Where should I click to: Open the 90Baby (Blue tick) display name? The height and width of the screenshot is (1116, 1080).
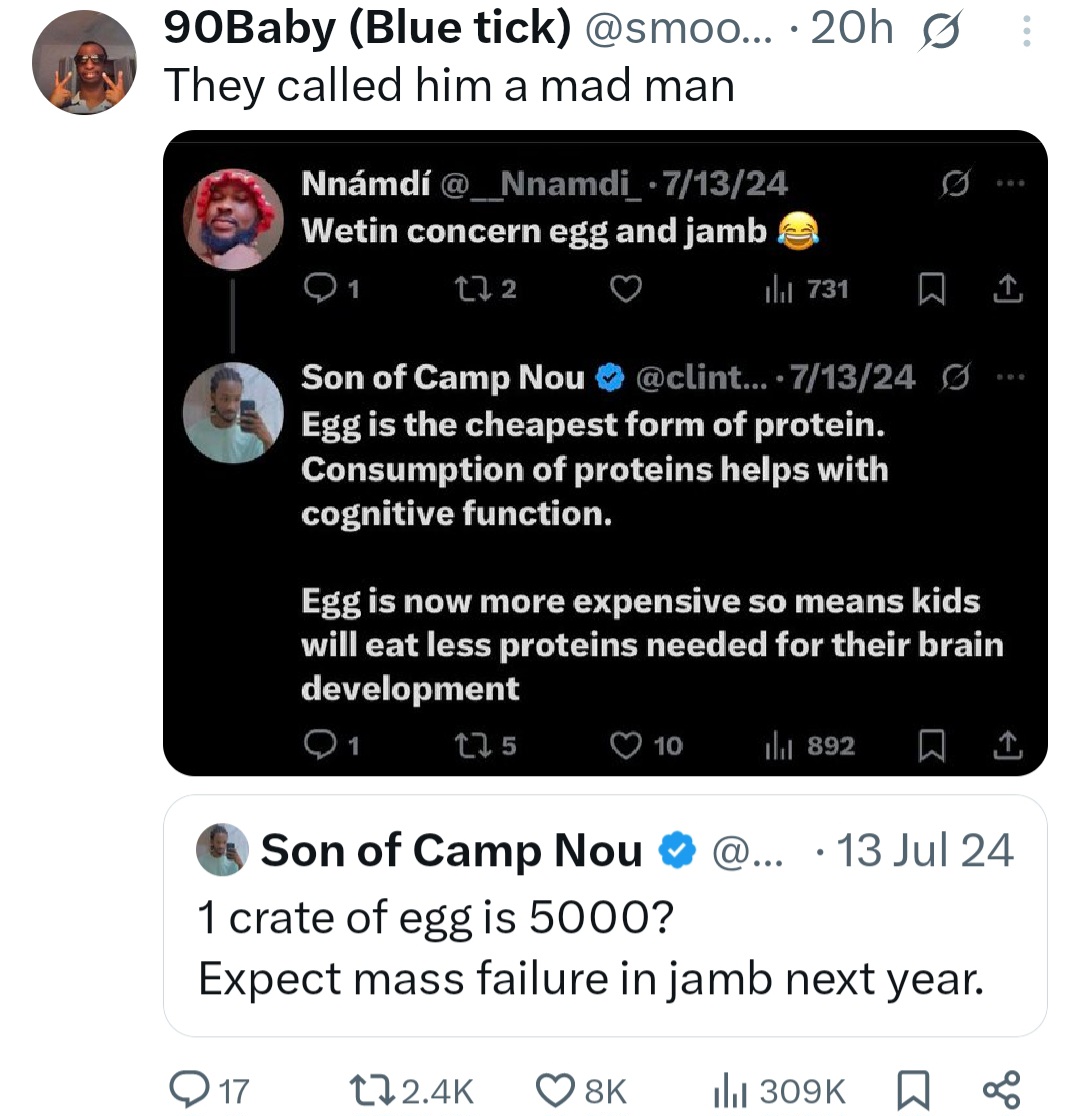tap(367, 28)
